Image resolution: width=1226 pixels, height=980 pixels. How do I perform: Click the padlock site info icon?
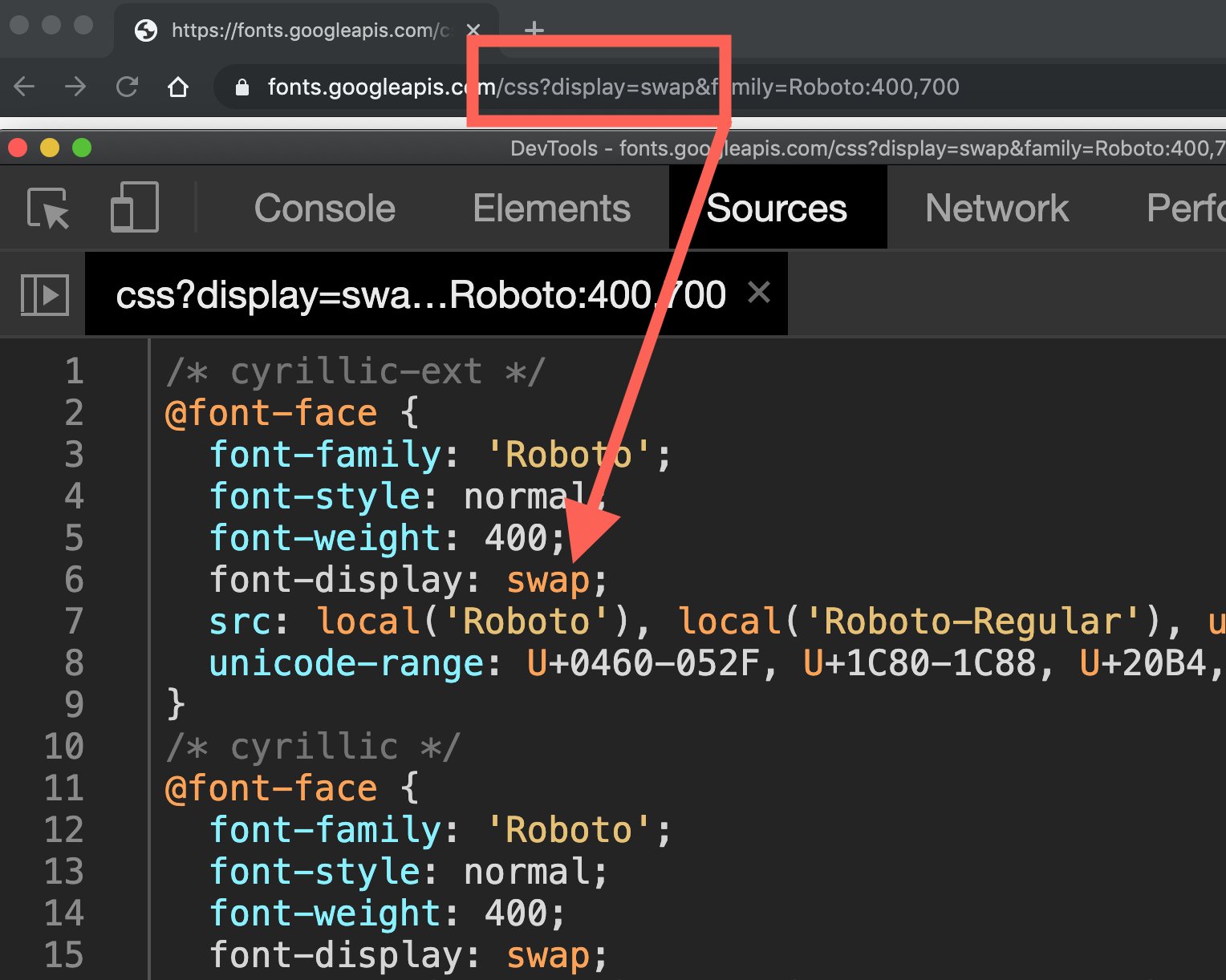[242, 87]
